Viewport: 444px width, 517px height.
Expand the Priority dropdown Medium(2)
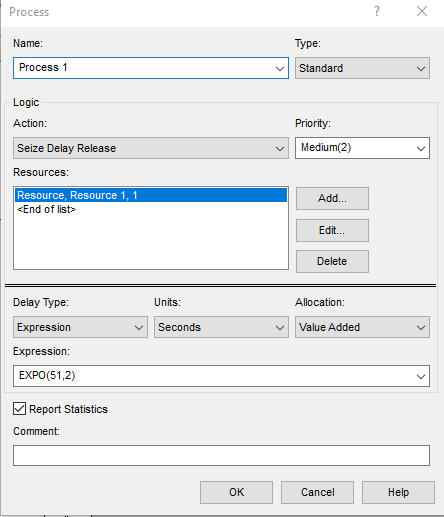point(362,148)
